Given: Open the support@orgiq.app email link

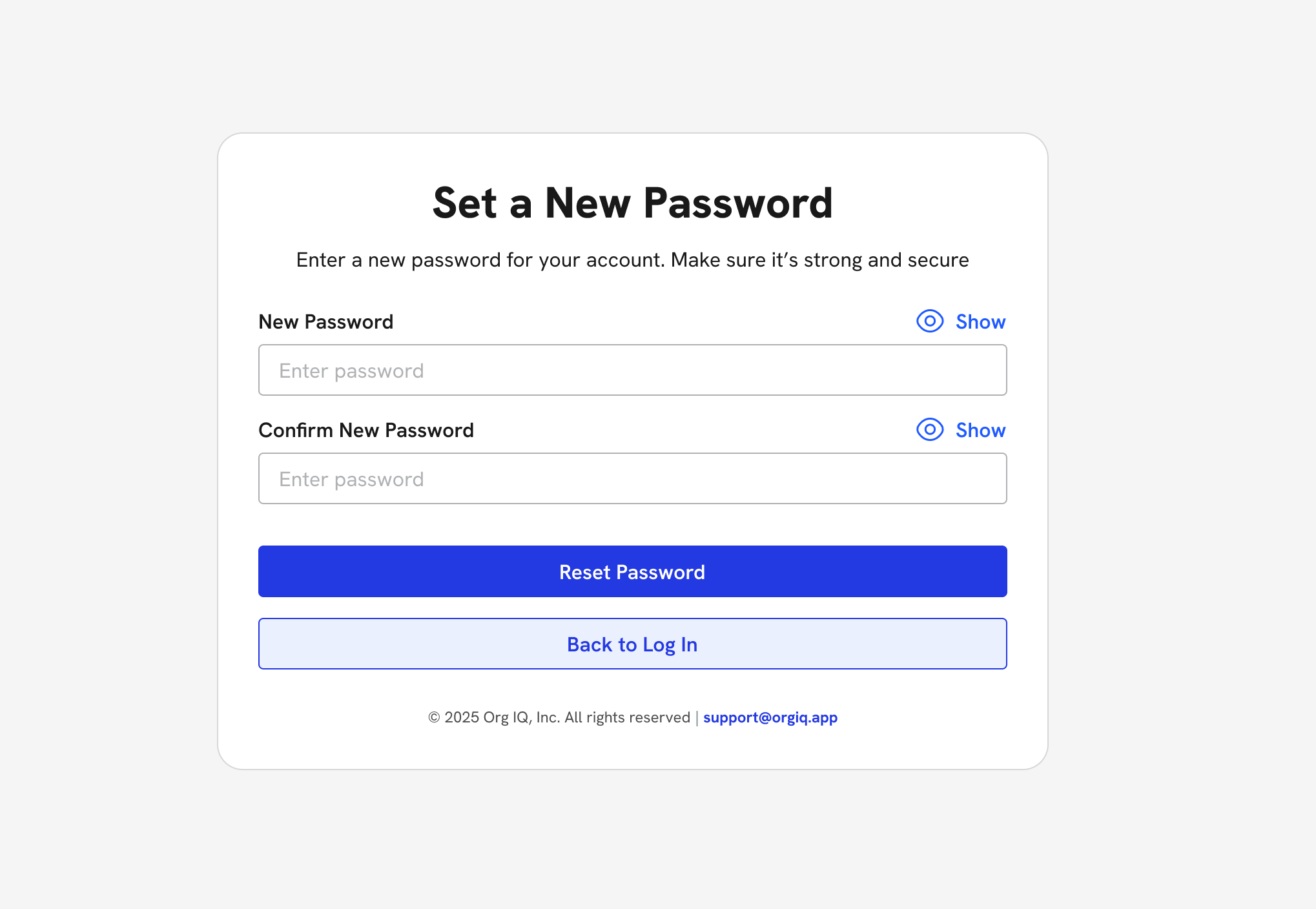Looking at the screenshot, I should pyautogui.click(x=770, y=718).
